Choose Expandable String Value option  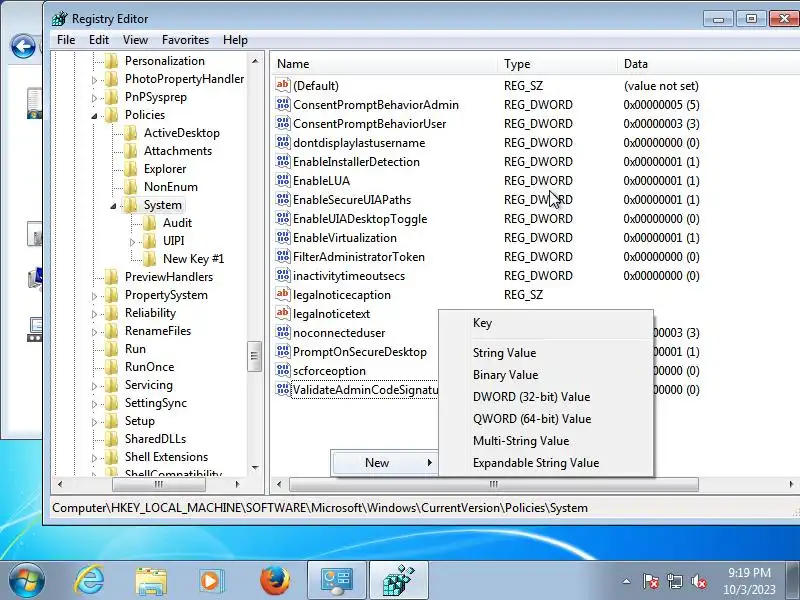[x=546, y=462]
